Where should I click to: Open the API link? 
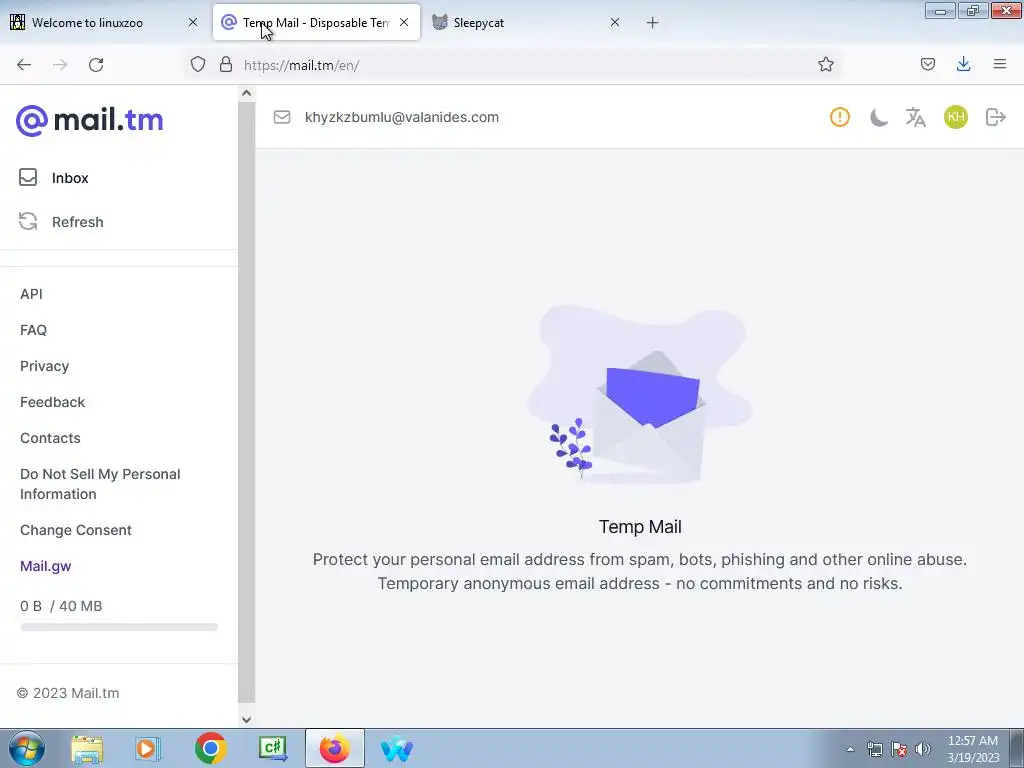click(31, 294)
